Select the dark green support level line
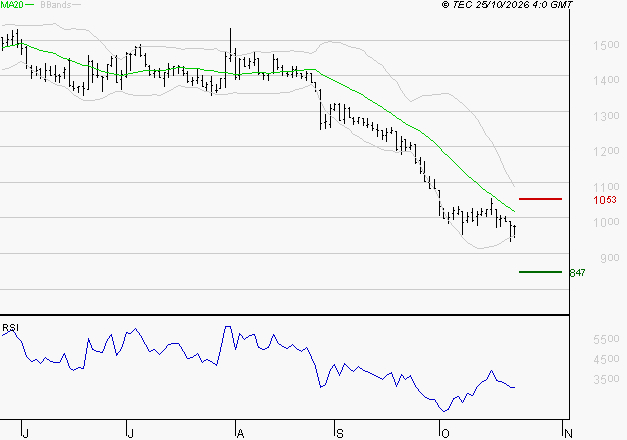Screen dimensions: 627x440 coord(540,272)
